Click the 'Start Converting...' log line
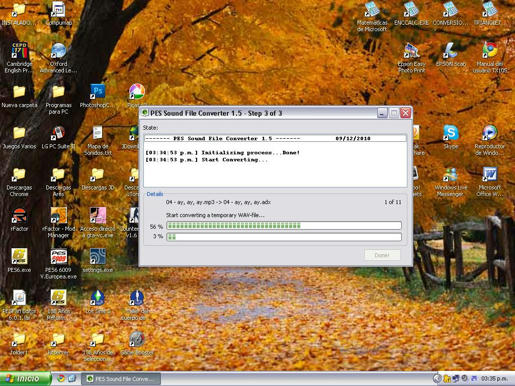This screenshot has height=386, width=515. click(x=207, y=160)
